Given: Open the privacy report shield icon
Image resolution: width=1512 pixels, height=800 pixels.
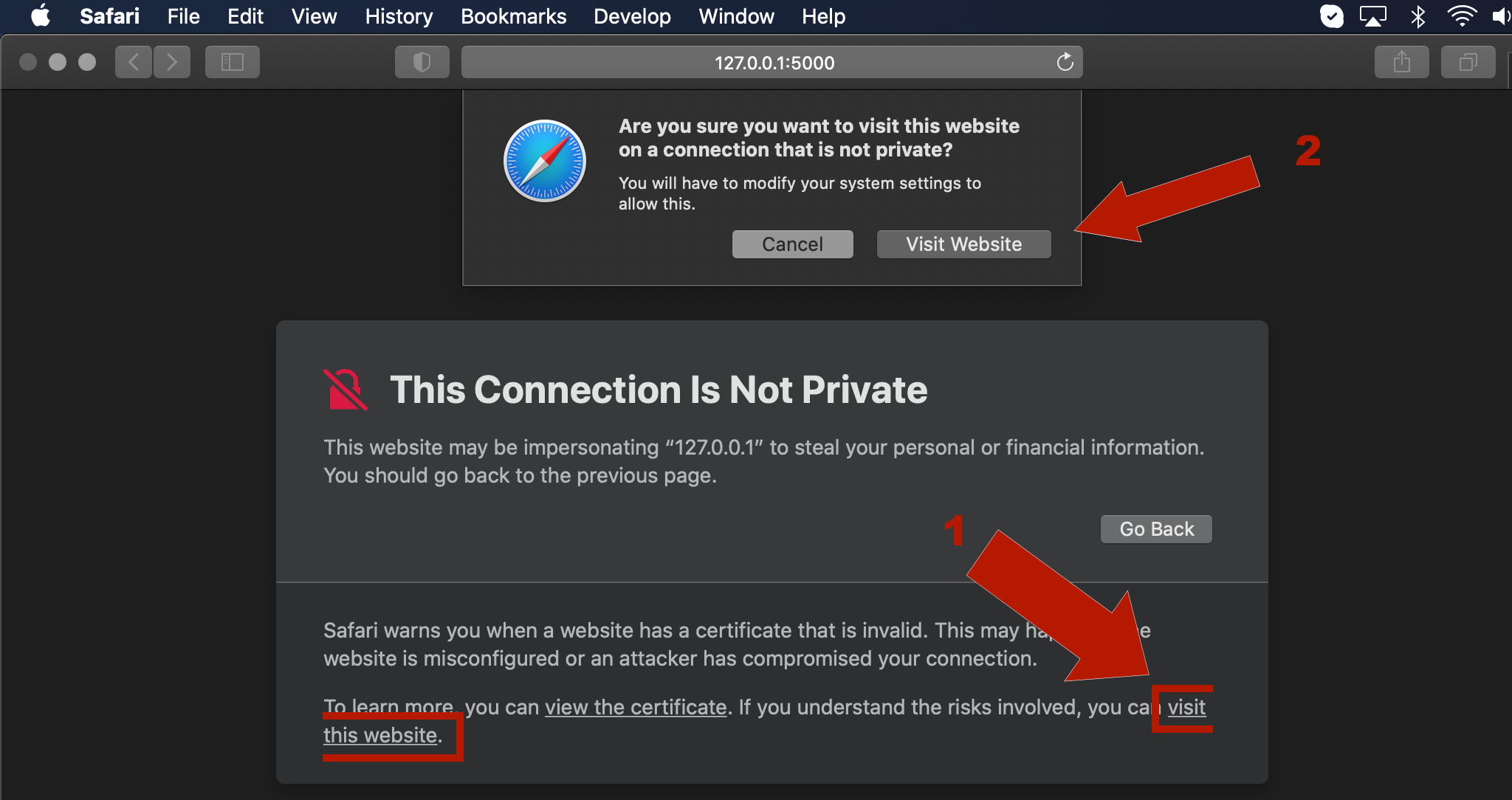Looking at the screenshot, I should 422,62.
